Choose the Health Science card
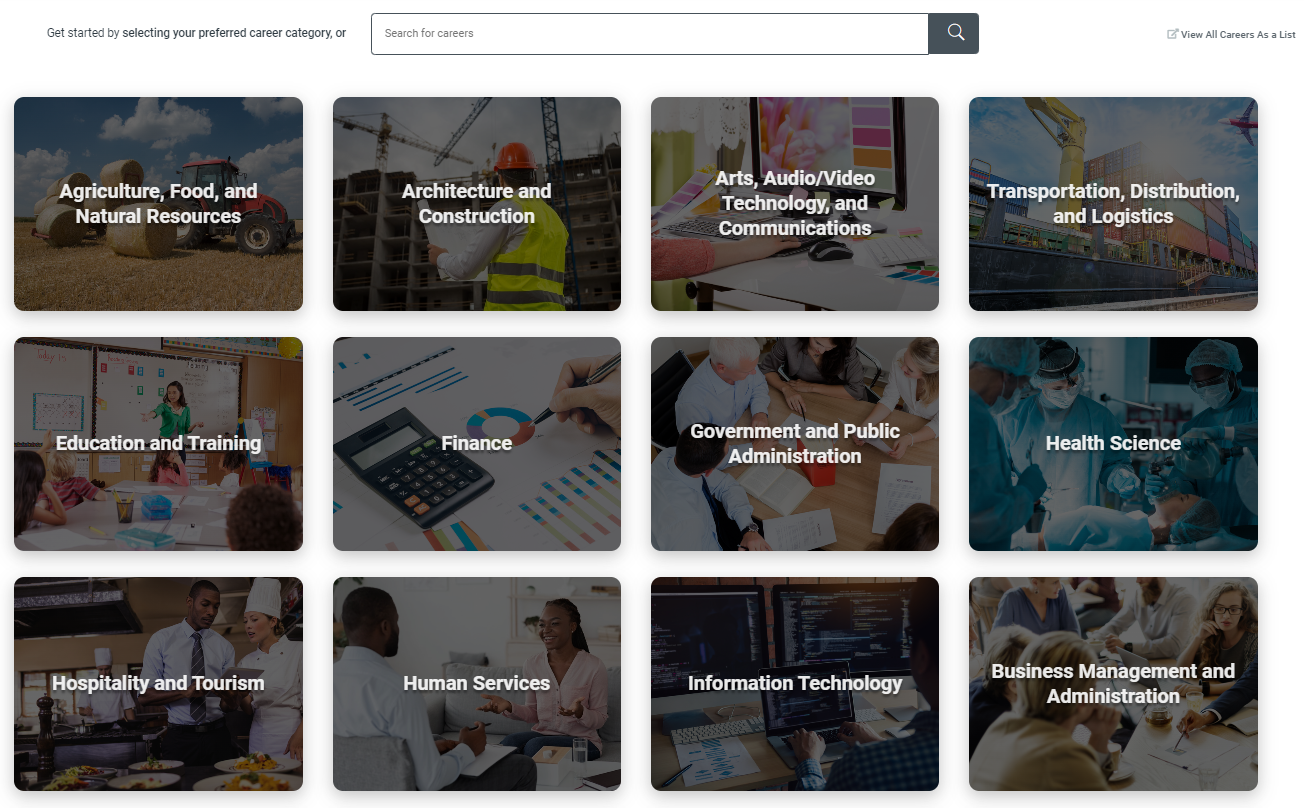The width and height of the screenshot is (1304, 808). click(1113, 444)
